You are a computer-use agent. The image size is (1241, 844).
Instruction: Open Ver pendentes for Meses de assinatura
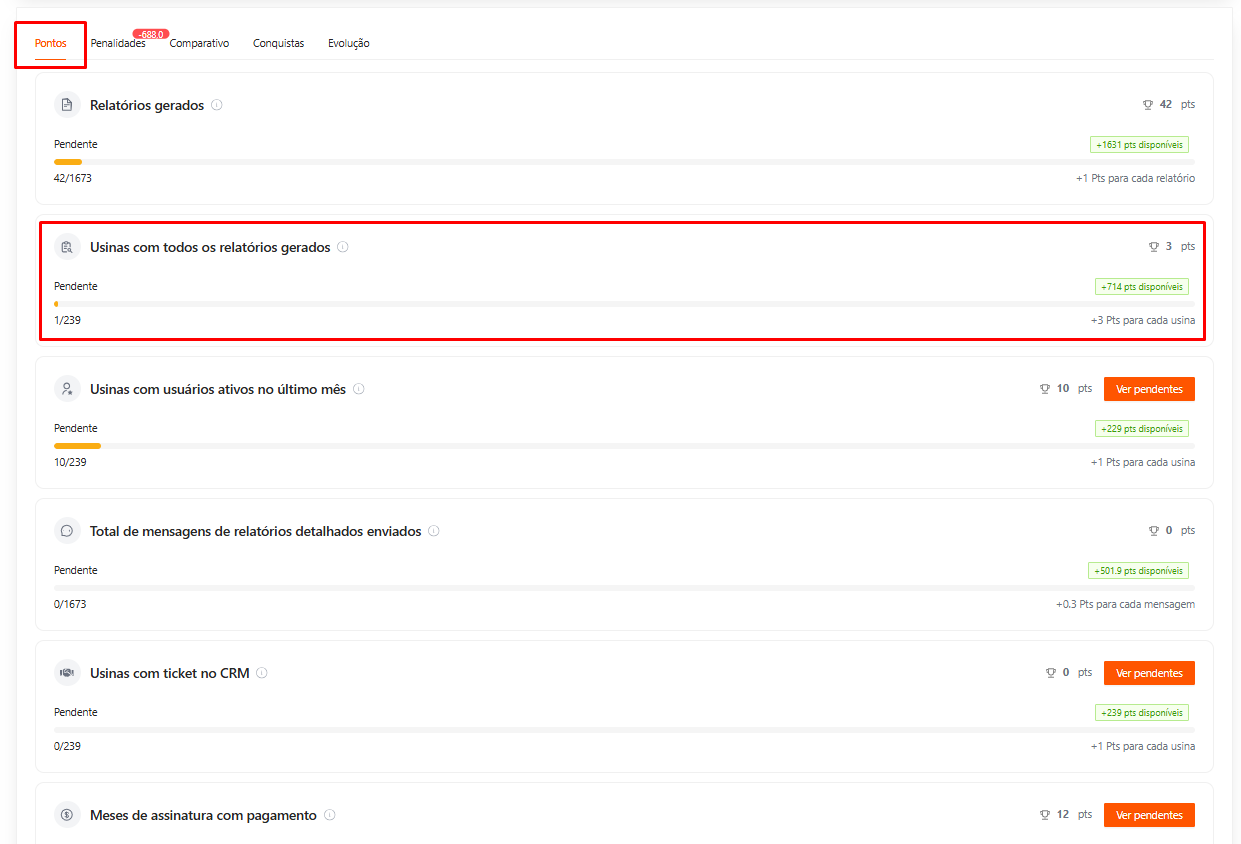(1149, 815)
